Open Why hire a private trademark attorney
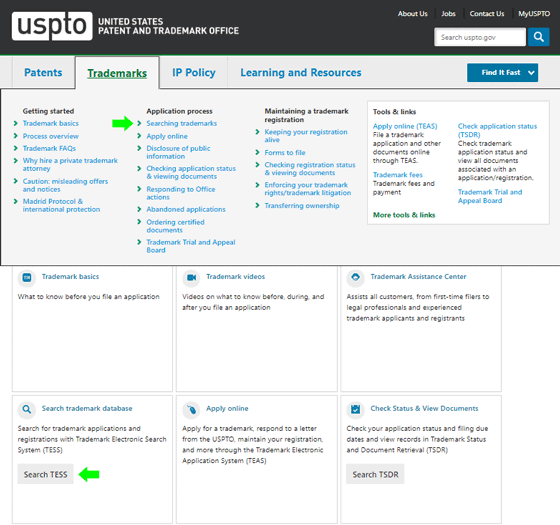This screenshot has width=560, height=525. coord(70,164)
